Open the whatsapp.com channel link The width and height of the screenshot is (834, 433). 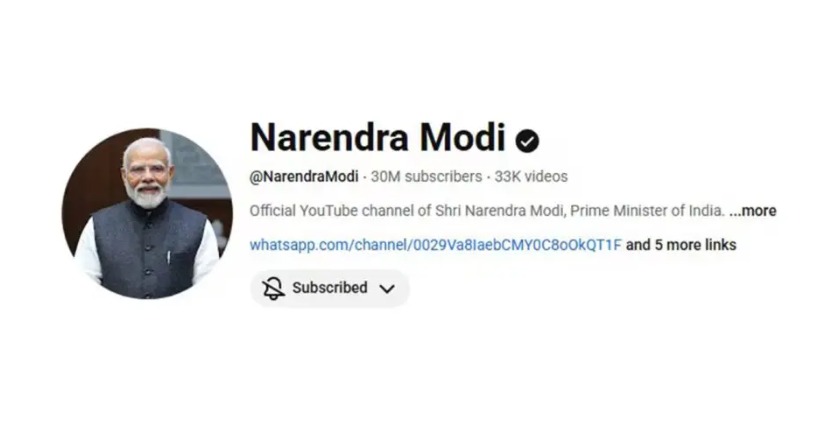(436, 245)
